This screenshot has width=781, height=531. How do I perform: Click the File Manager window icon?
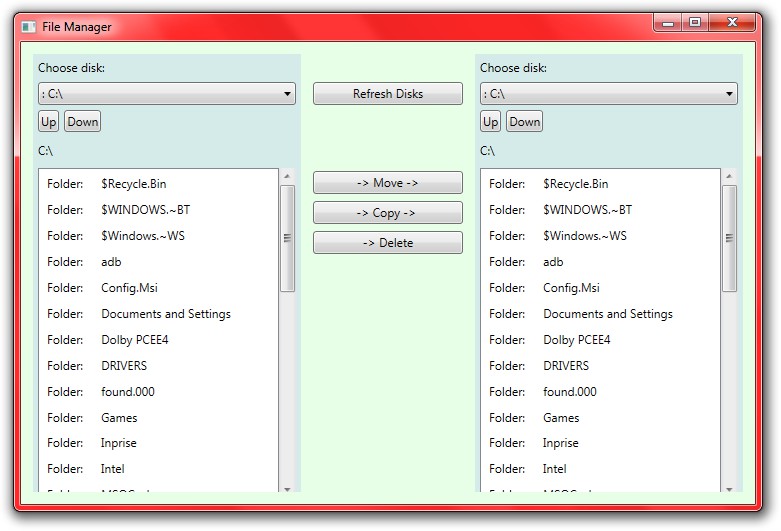(x=29, y=26)
